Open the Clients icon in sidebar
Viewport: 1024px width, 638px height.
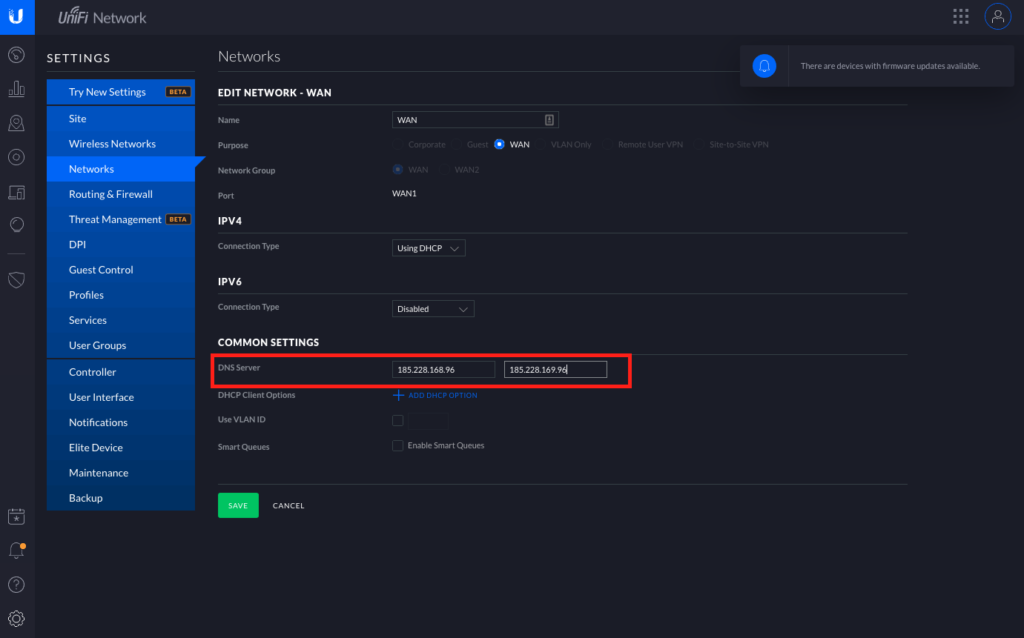point(16,192)
